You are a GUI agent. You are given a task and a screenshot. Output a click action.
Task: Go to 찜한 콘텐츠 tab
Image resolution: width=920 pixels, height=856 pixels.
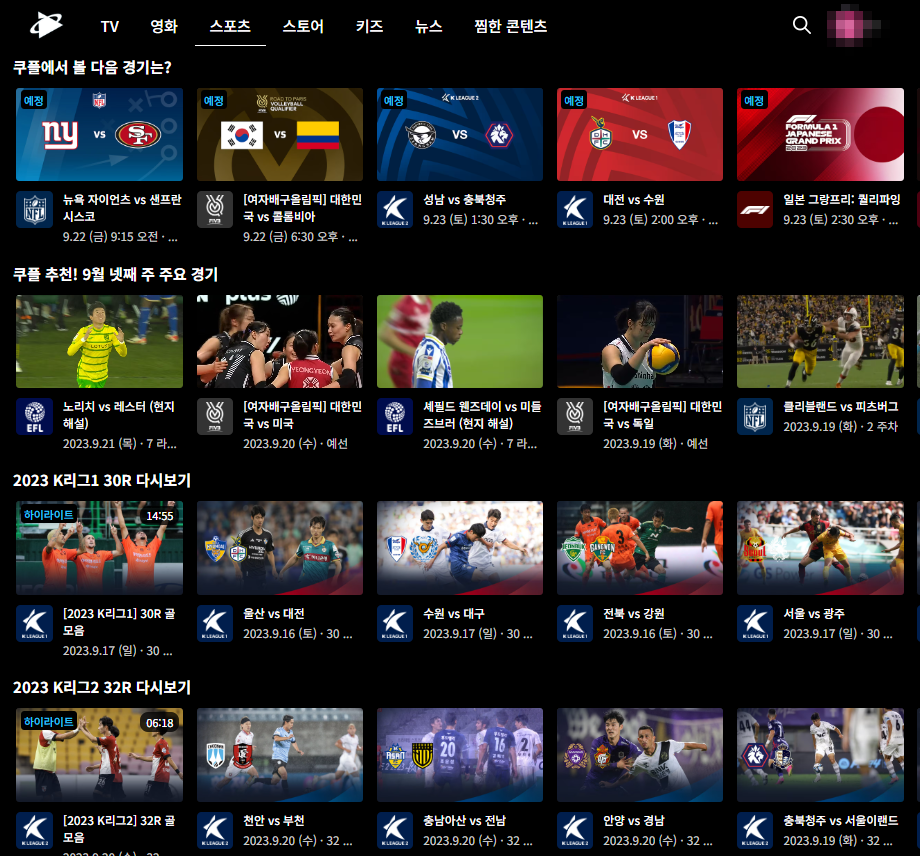510,26
